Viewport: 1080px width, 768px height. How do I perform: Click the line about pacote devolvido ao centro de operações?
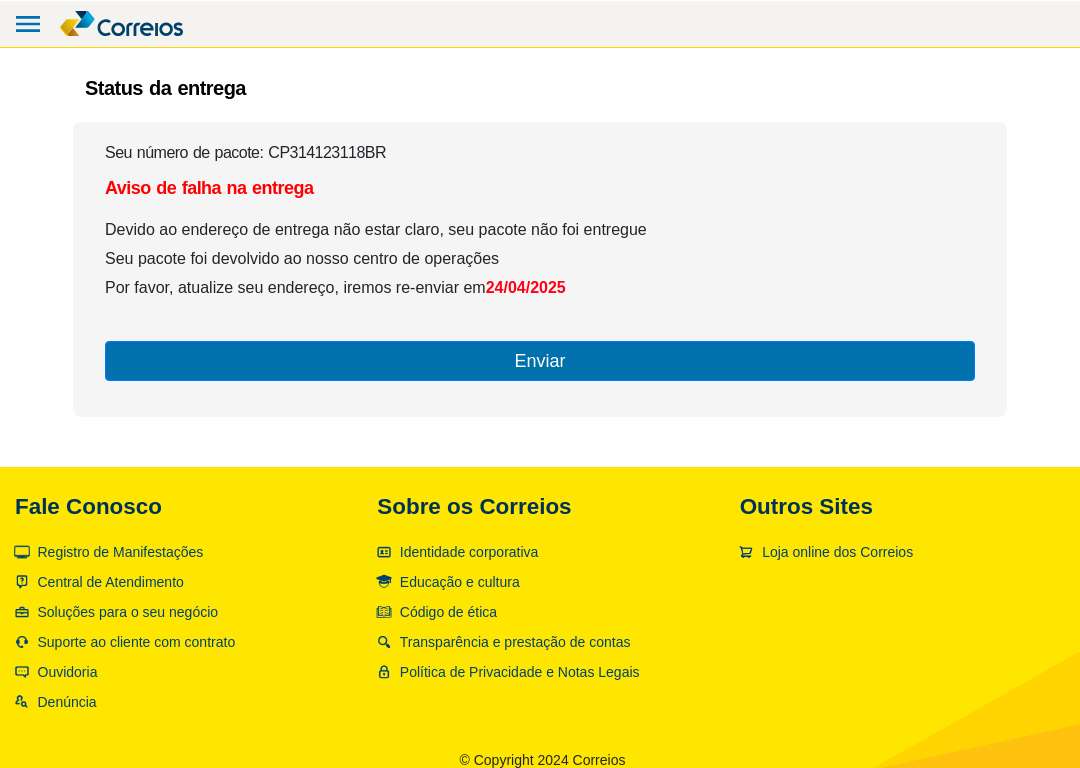[x=302, y=259]
